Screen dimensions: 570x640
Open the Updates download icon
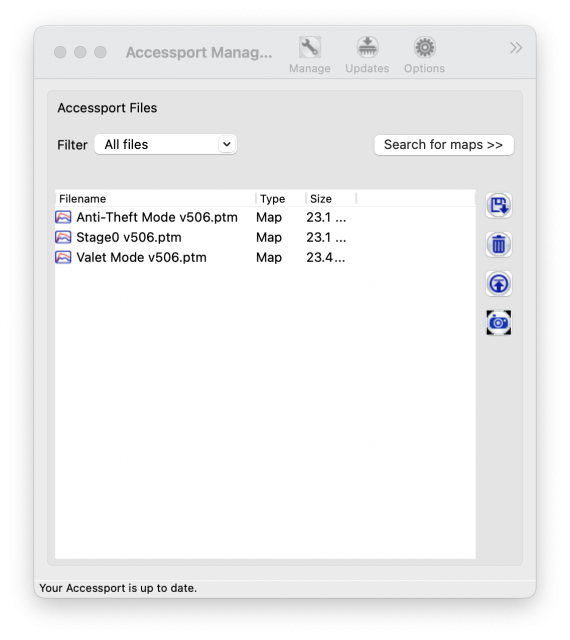367,47
